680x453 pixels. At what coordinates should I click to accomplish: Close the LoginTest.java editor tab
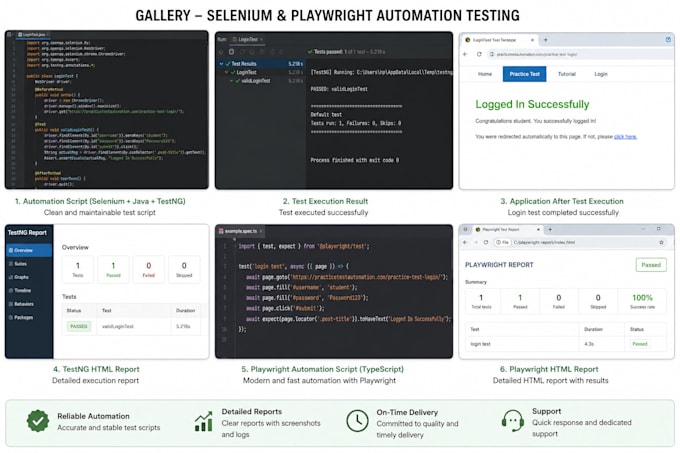coord(48,34)
